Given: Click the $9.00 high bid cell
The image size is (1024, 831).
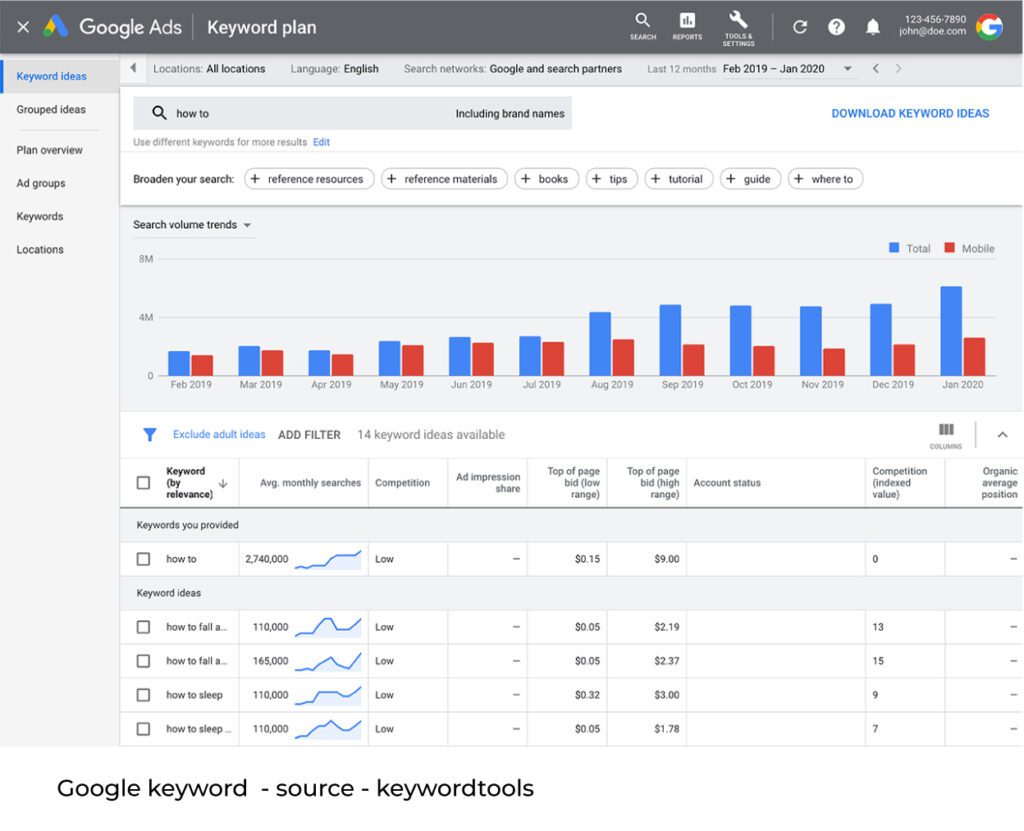Looking at the screenshot, I should tap(667, 559).
